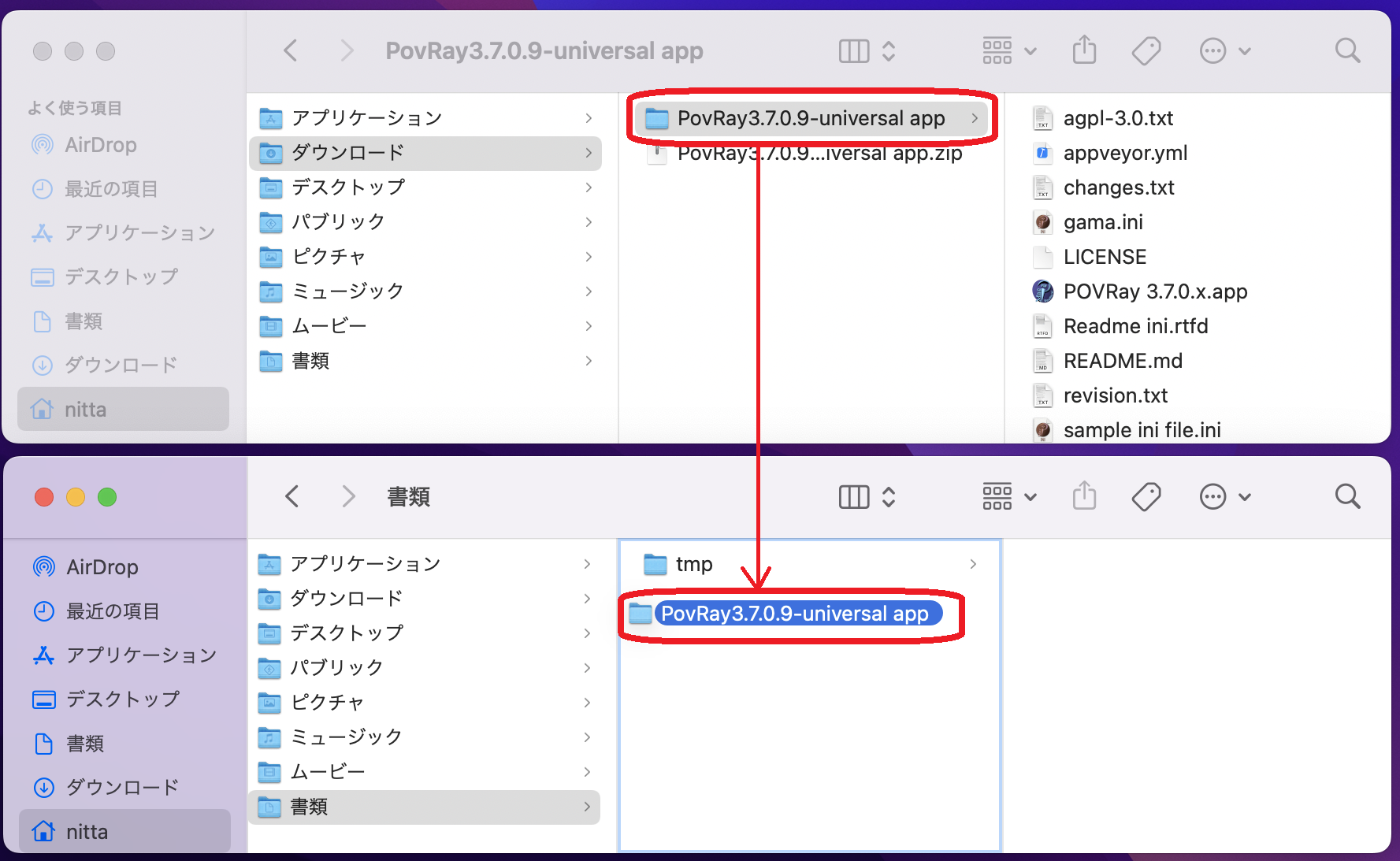The height and width of the screenshot is (861, 1400).
Task: Select the PovRay3.7.0.9...iversal app.zip file
Action: [819, 154]
